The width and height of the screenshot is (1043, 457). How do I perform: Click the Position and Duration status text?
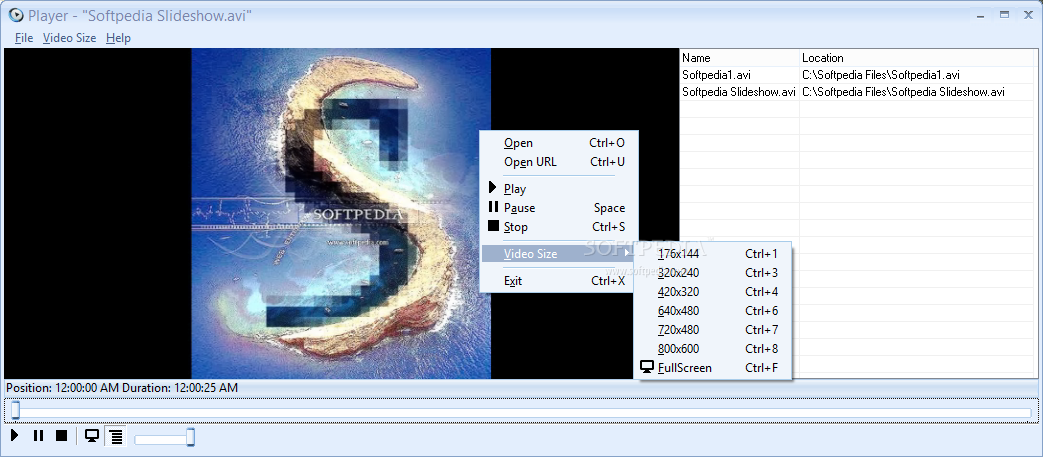(122, 388)
